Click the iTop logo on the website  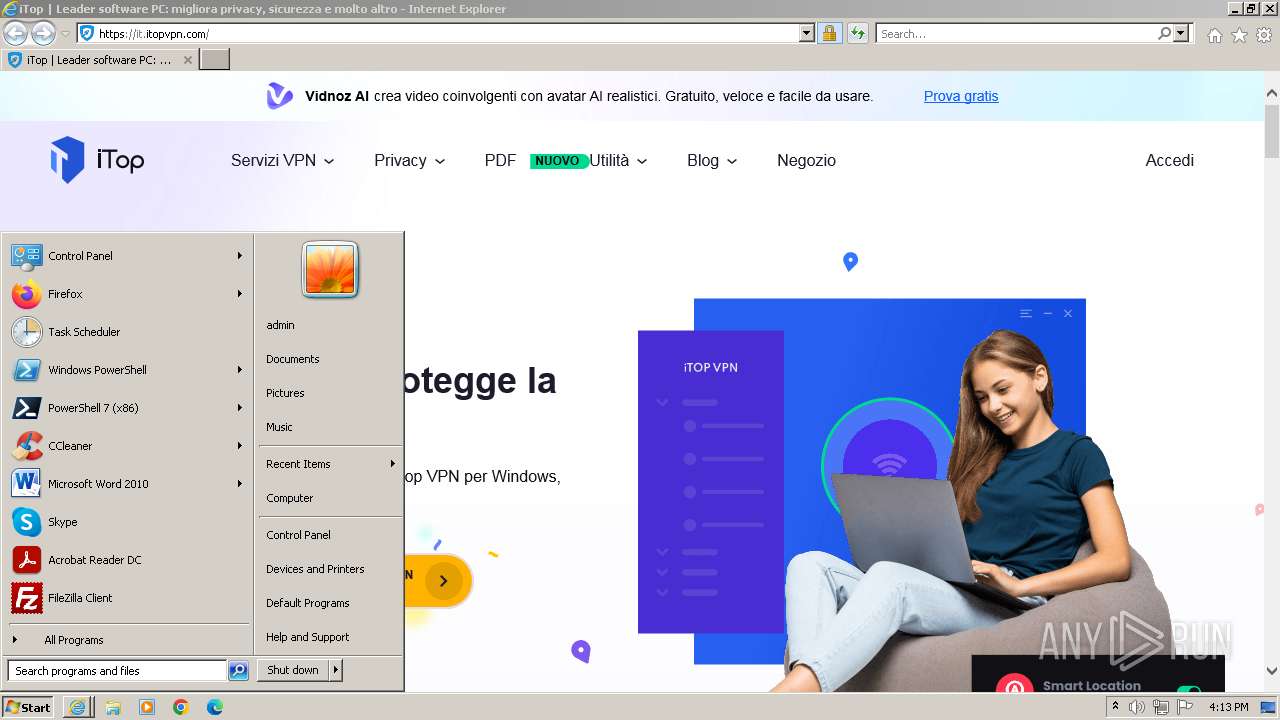point(97,160)
